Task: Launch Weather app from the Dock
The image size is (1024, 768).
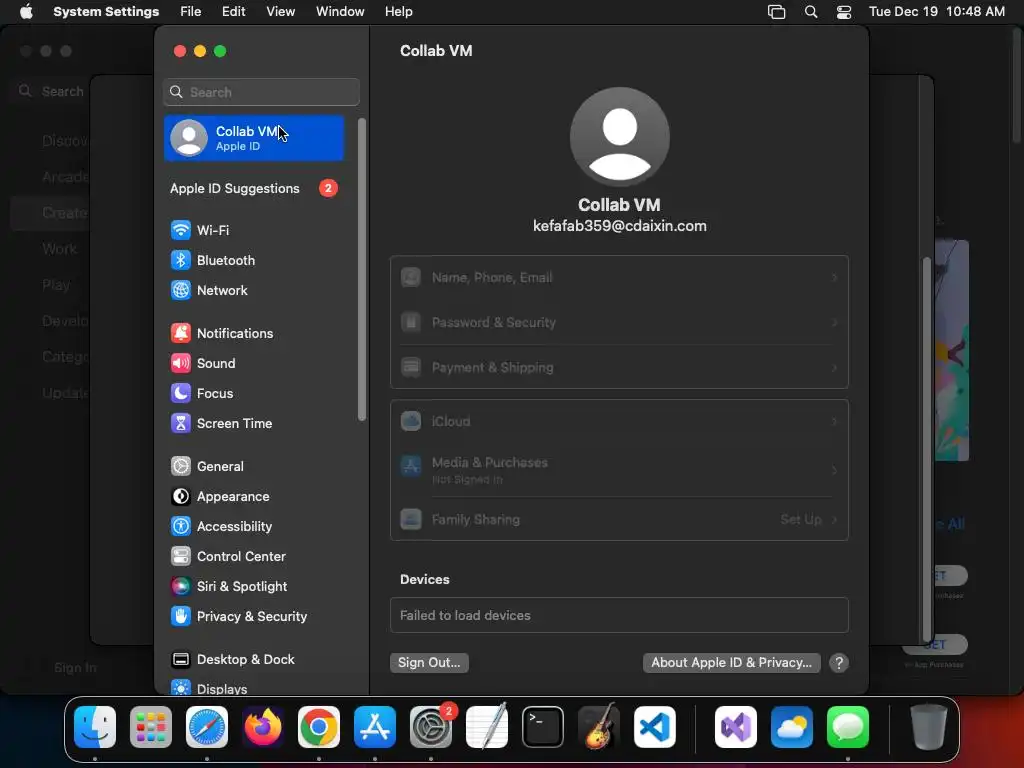Action: [792, 727]
